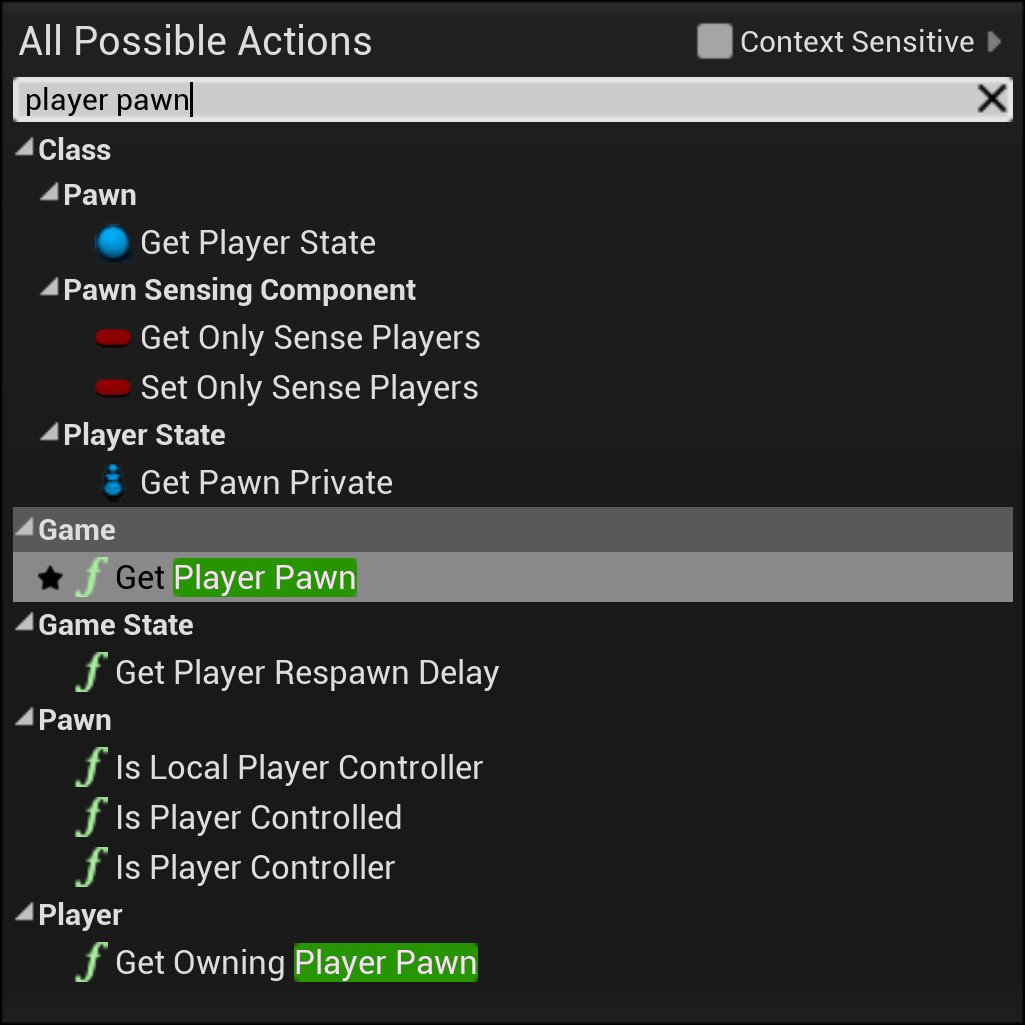This screenshot has width=1025, height=1025.
Task: Select the blue object pin icon beside Get Player State
Action: point(113,242)
